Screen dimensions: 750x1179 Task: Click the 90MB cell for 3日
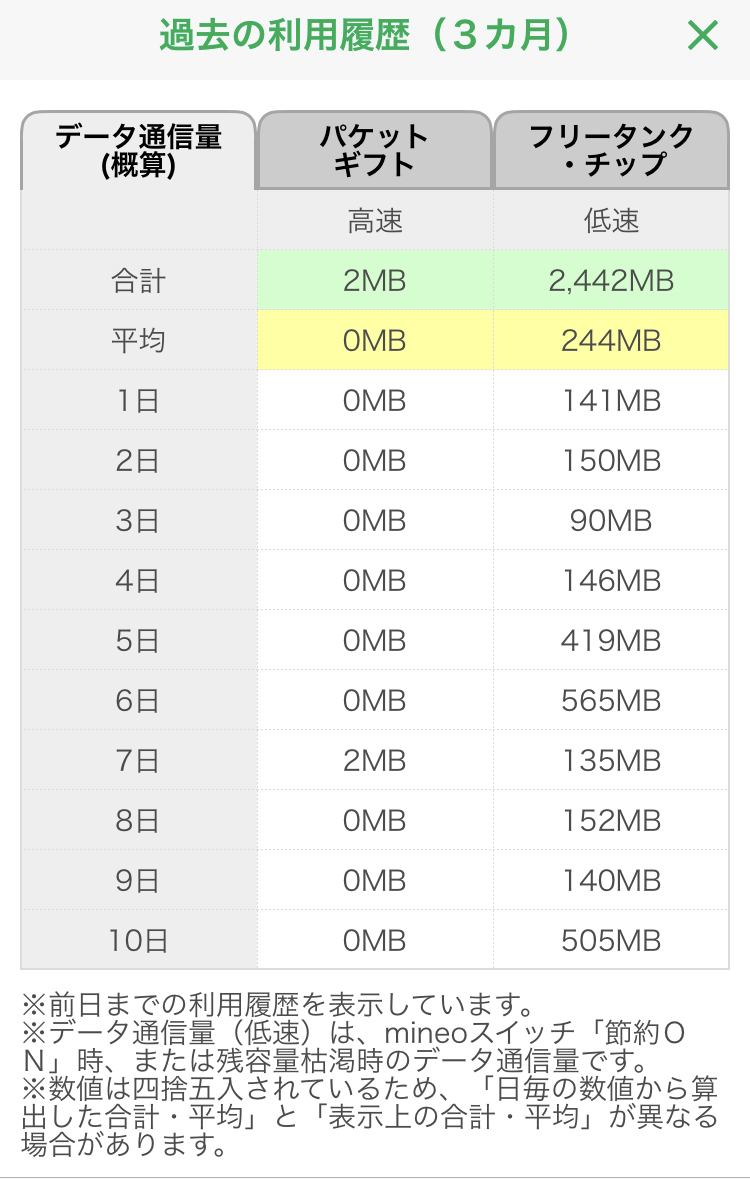point(611,521)
